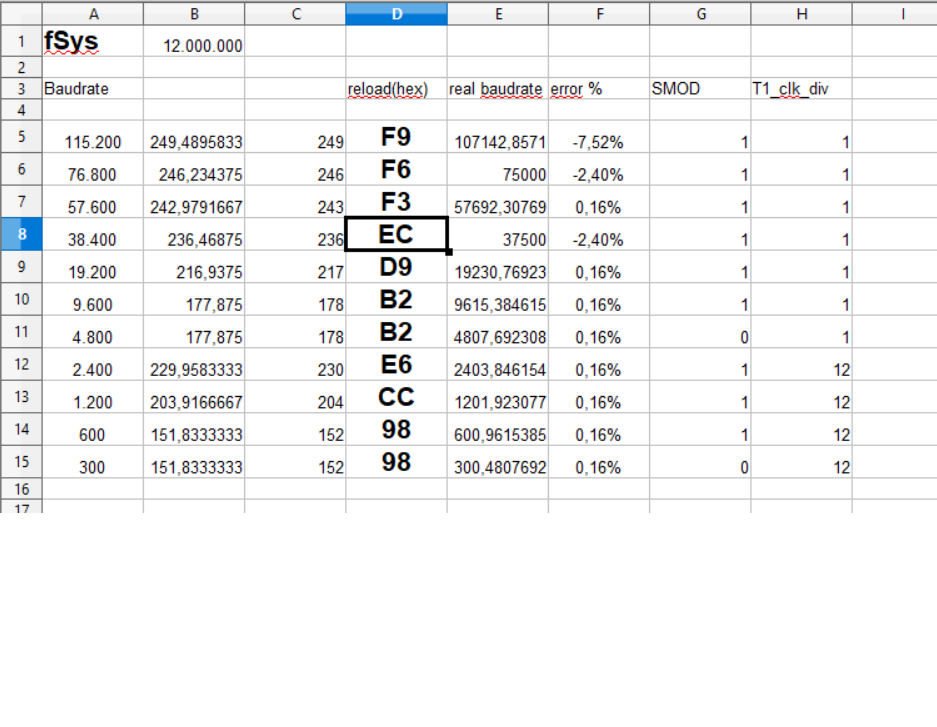Click the 19230,76923 real baudrate cell
Screen dimensions: 937x727
[498, 266]
